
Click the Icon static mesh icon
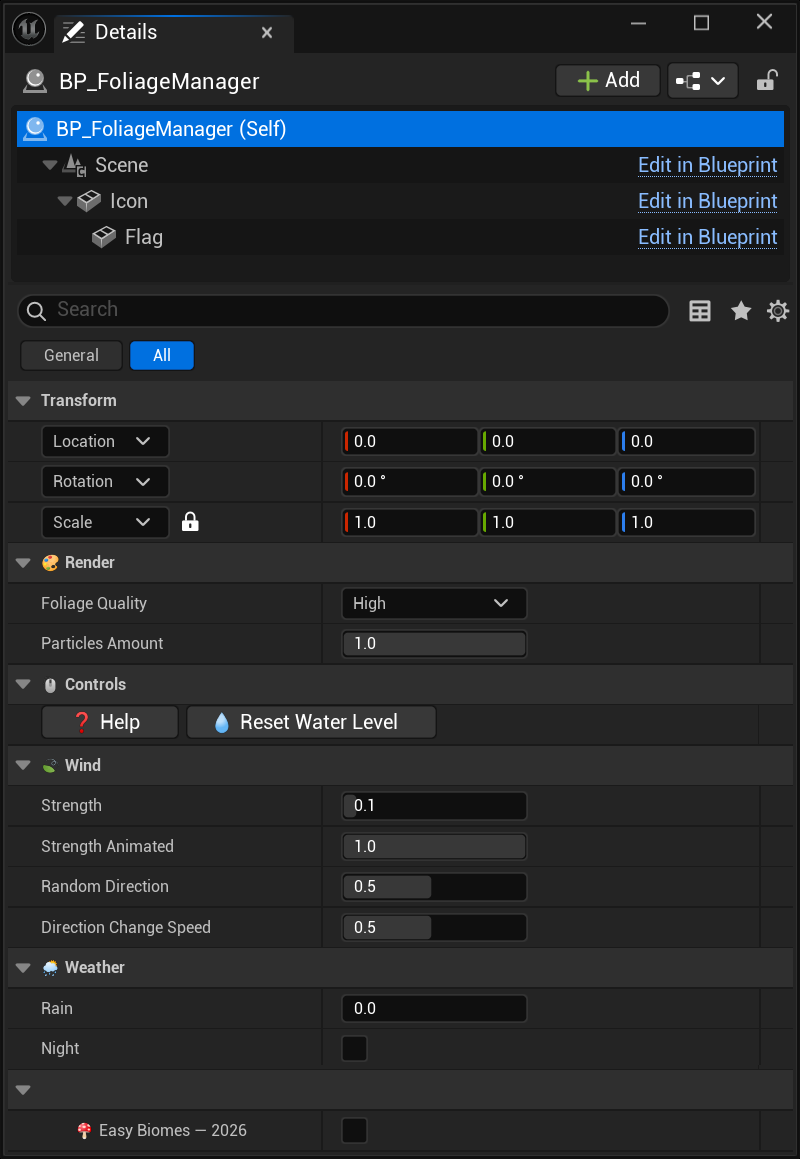tap(89, 201)
